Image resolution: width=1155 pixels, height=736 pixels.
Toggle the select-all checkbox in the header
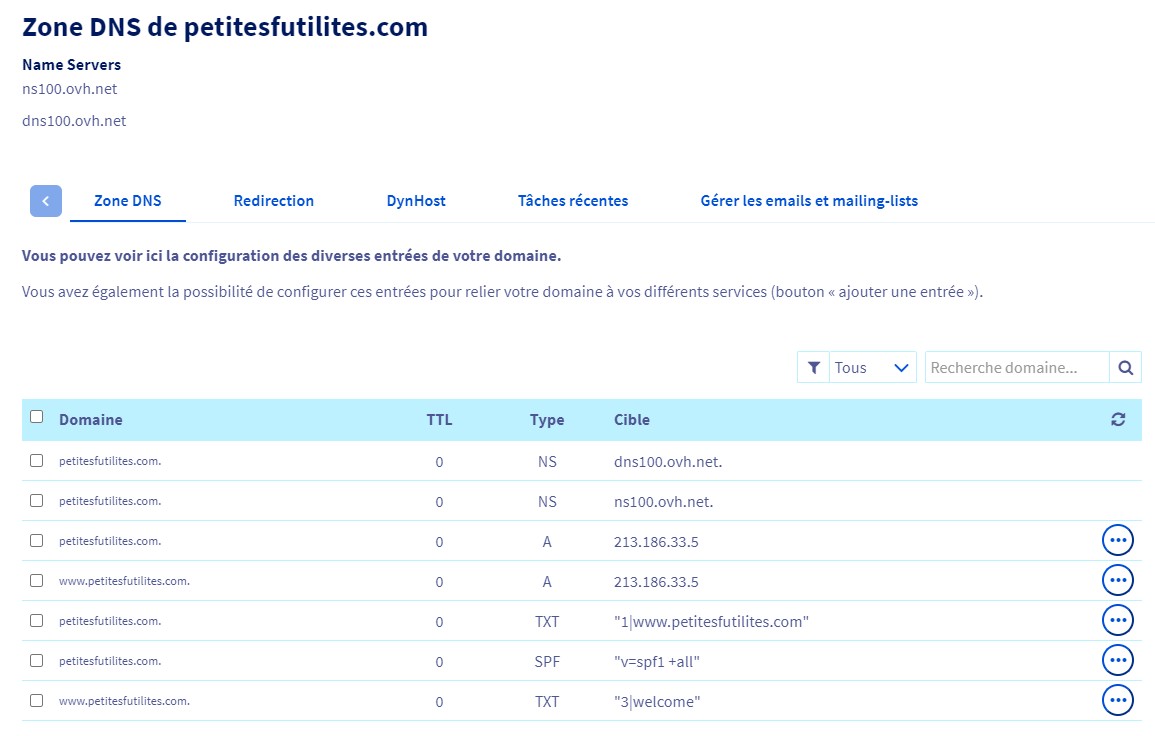37,417
